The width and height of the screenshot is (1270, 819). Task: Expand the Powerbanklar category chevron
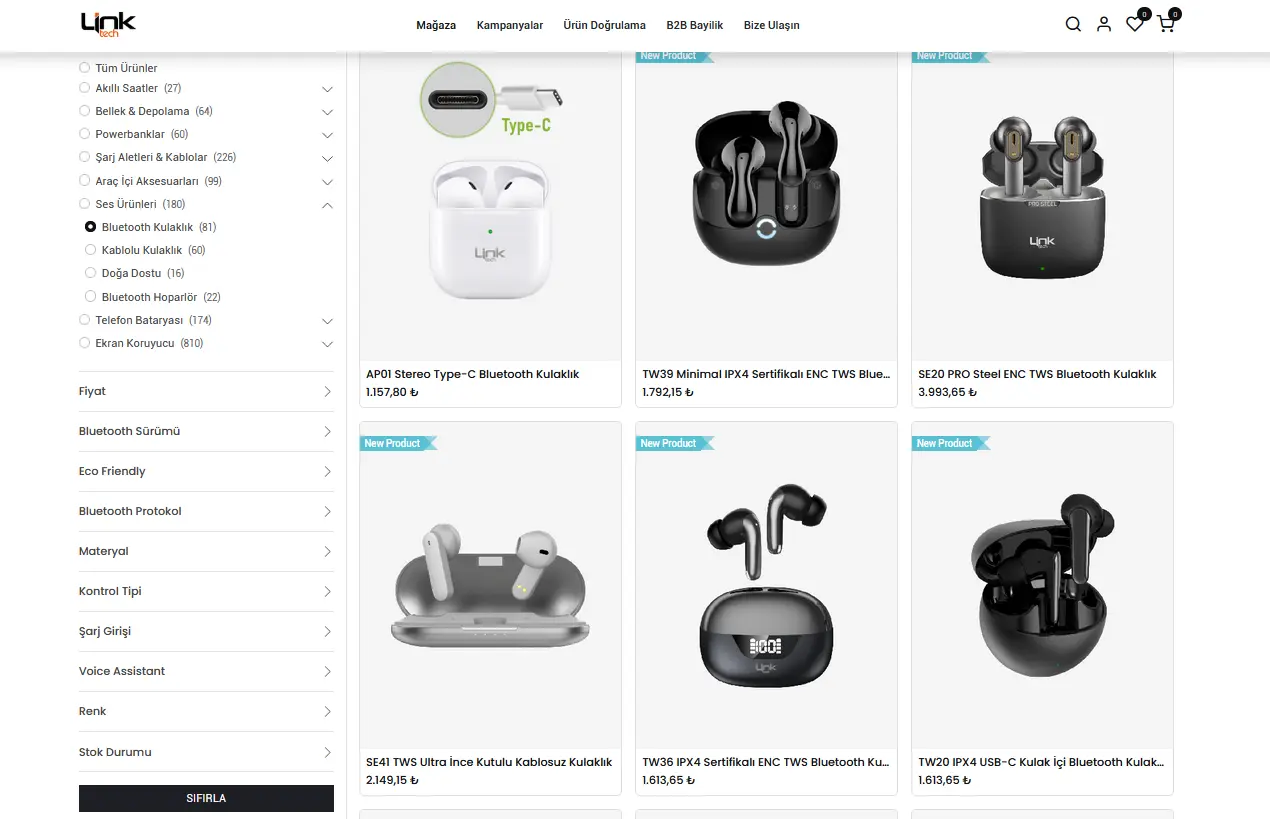(x=327, y=135)
